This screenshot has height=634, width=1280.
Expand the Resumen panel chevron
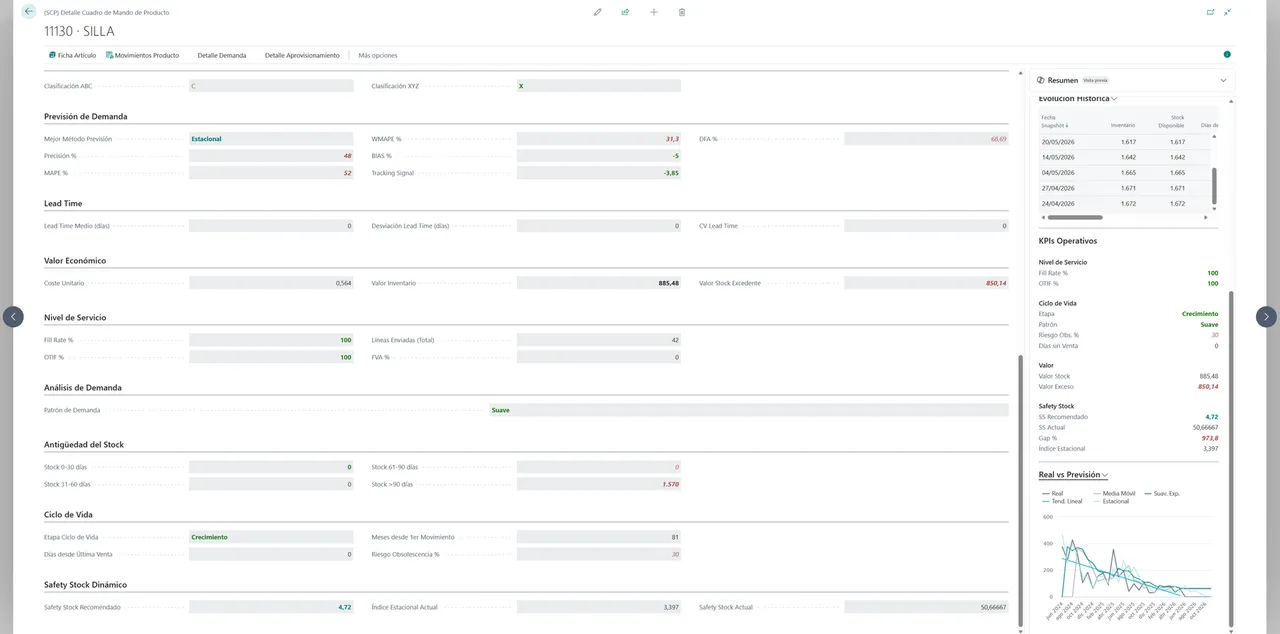click(1223, 80)
